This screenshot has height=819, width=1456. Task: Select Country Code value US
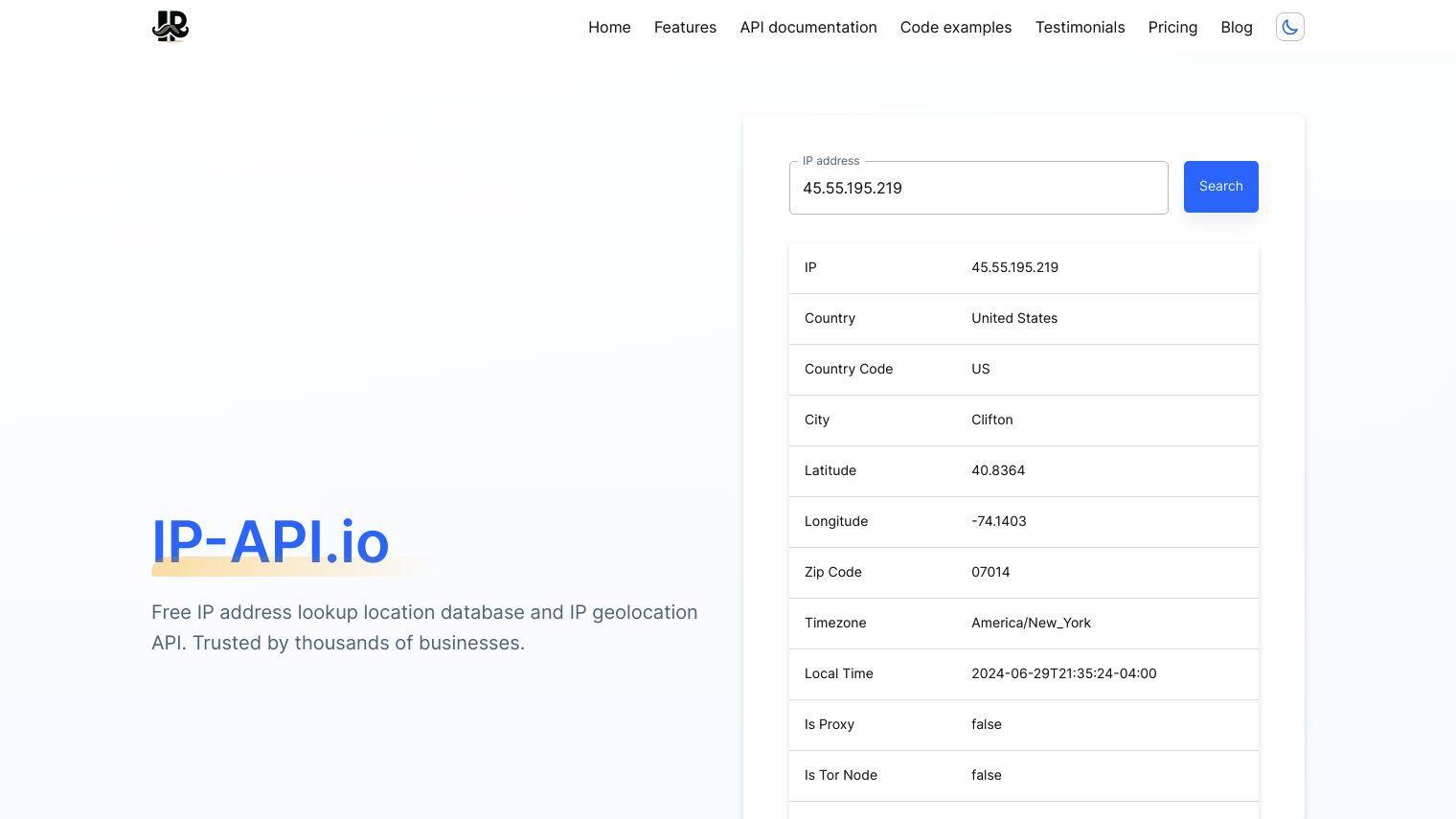(x=981, y=370)
